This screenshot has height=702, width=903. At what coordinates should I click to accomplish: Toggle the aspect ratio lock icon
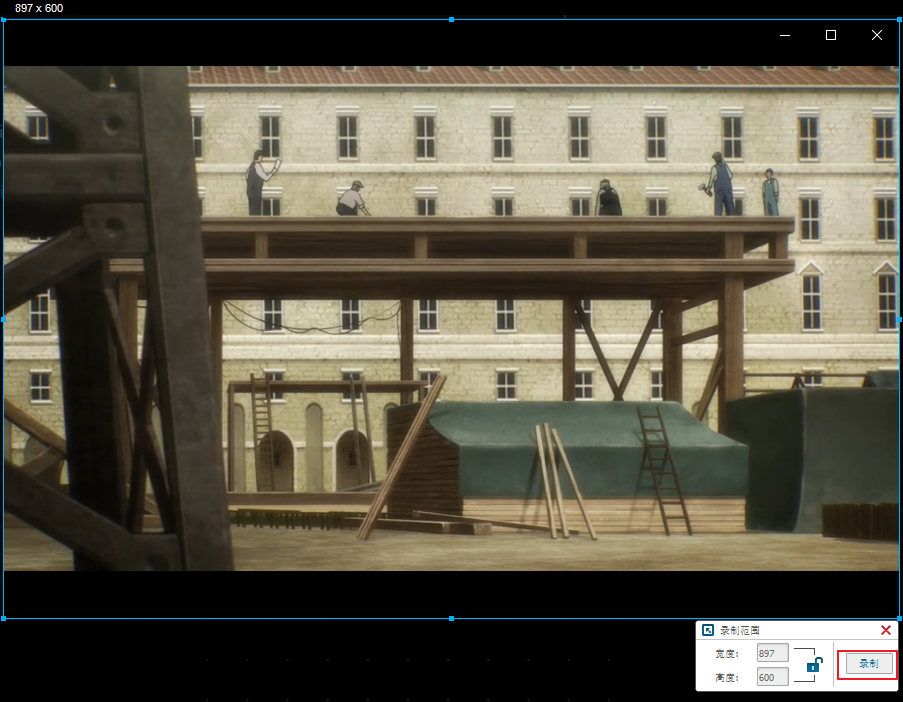[x=814, y=665]
